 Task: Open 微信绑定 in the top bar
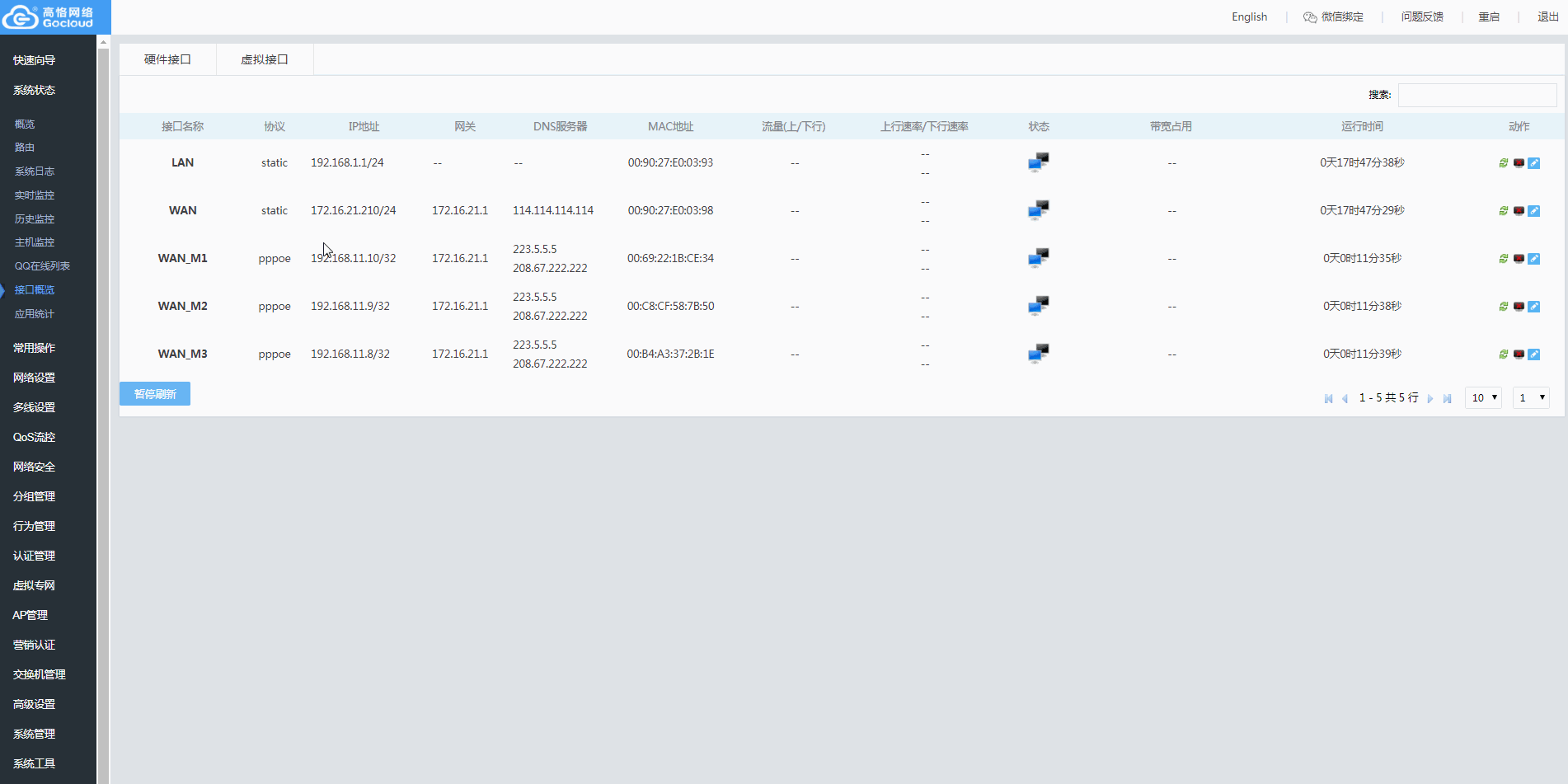coord(1333,16)
